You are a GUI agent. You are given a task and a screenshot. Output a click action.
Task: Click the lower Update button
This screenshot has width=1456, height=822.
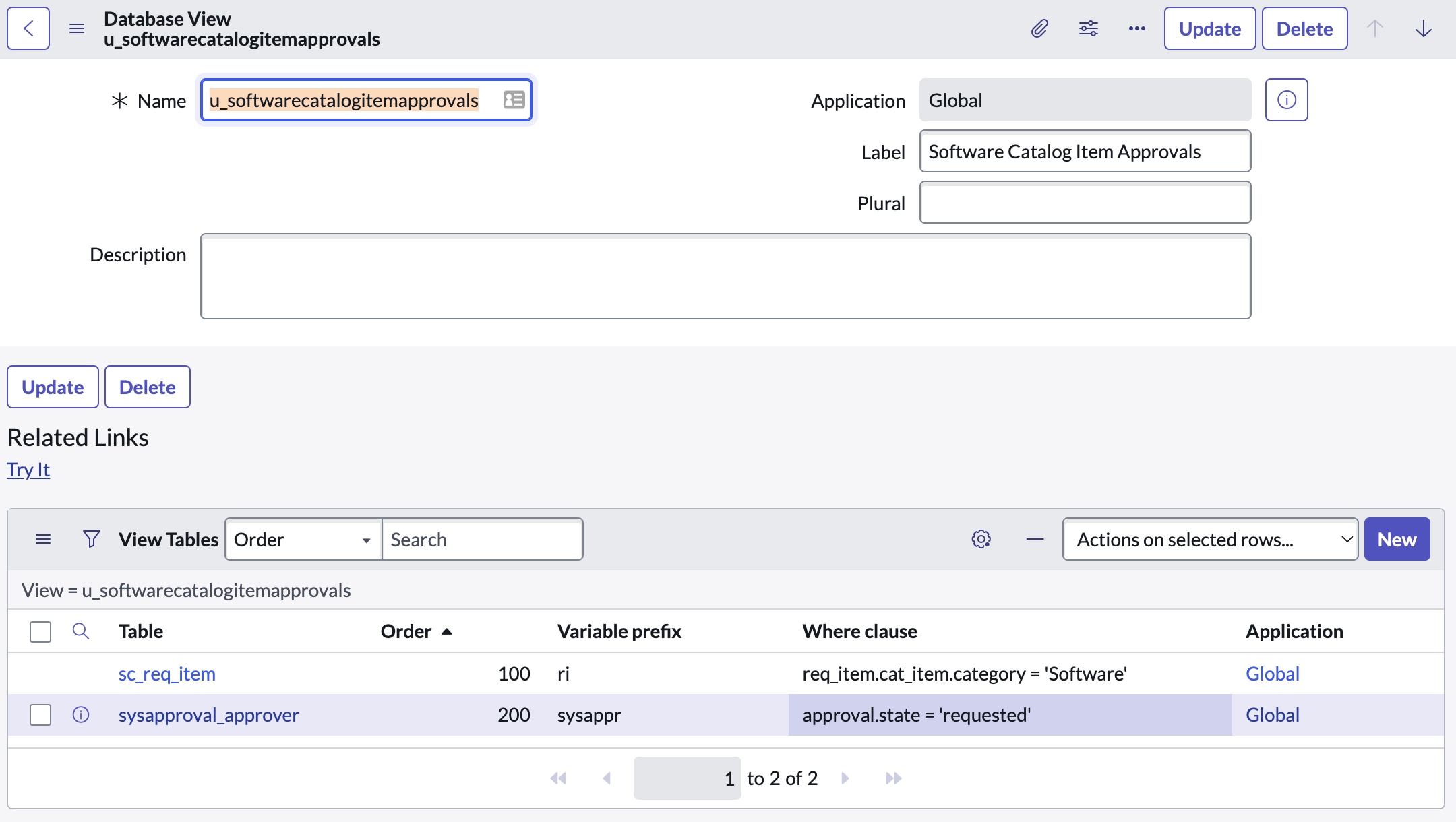(x=53, y=387)
